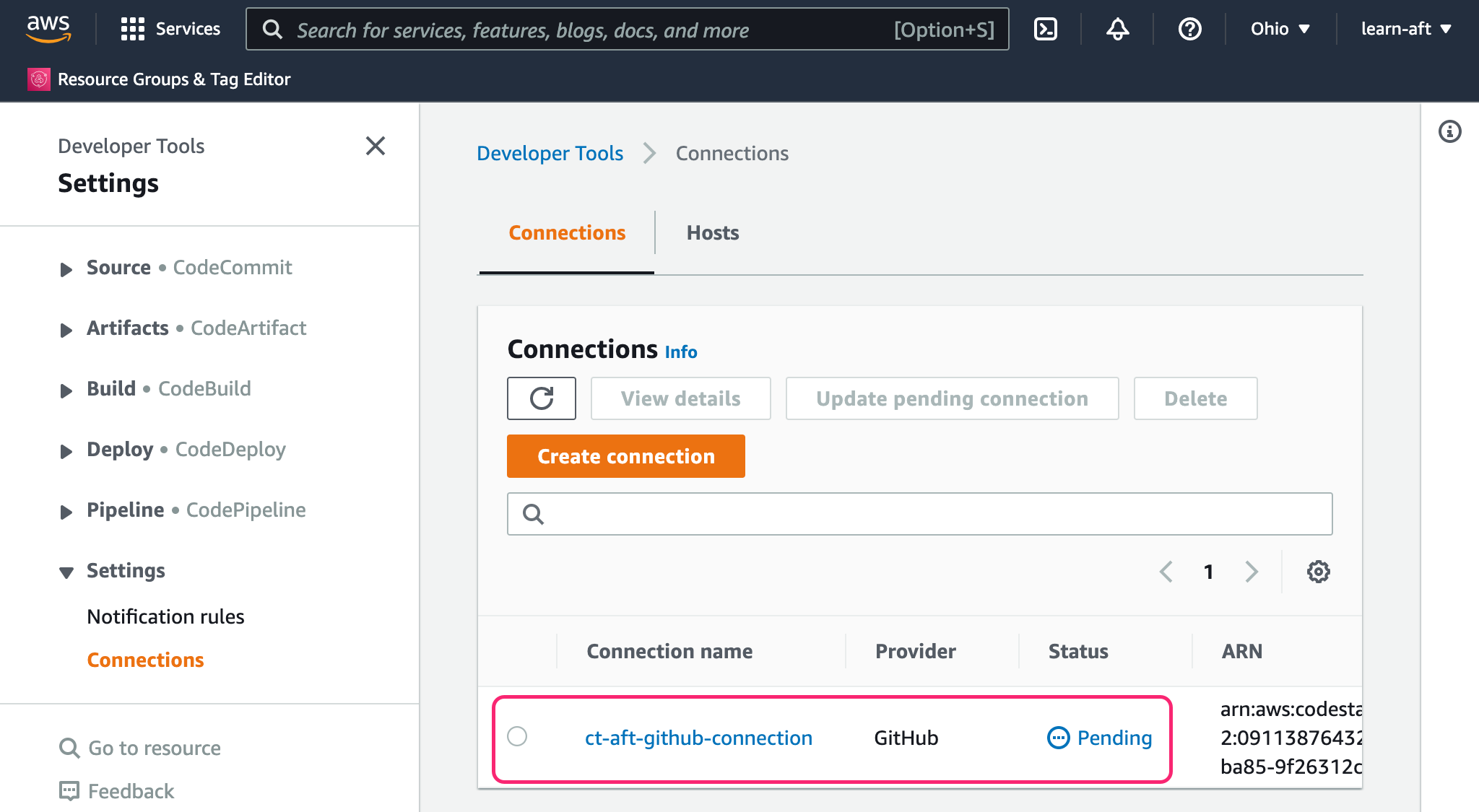This screenshot has height=812, width=1479.
Task: Select the ct-aft-github-connection radio button
Action: pos(517,737)
